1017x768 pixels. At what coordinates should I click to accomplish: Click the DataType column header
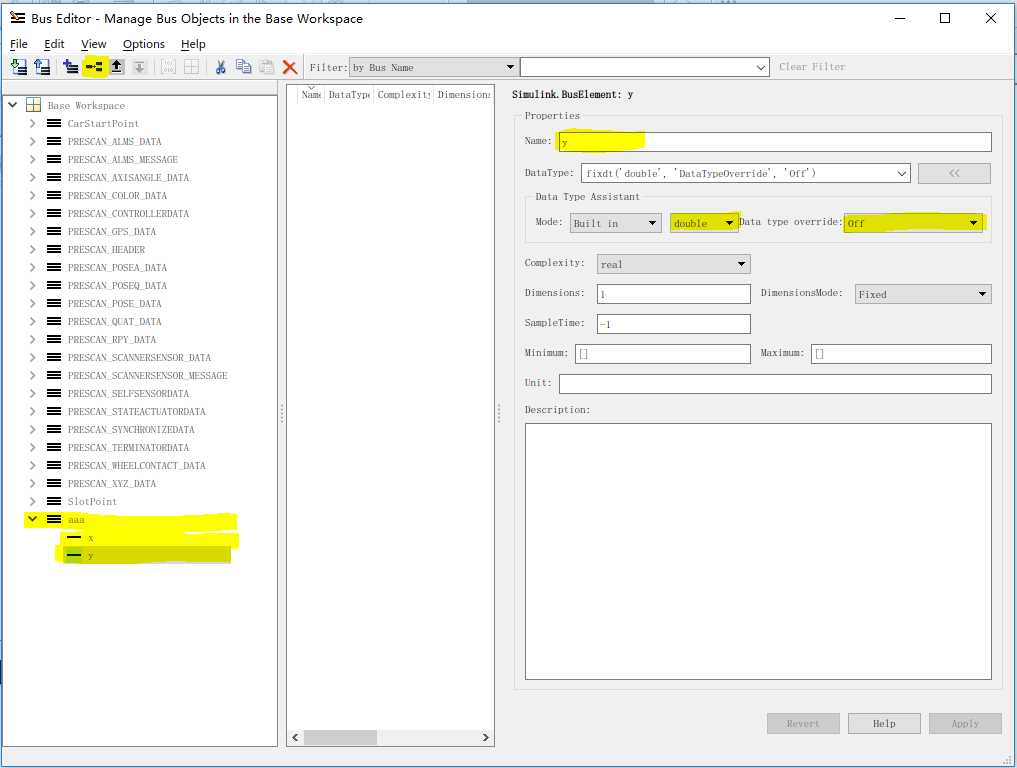pyautogui.click(x=349, y=95)
